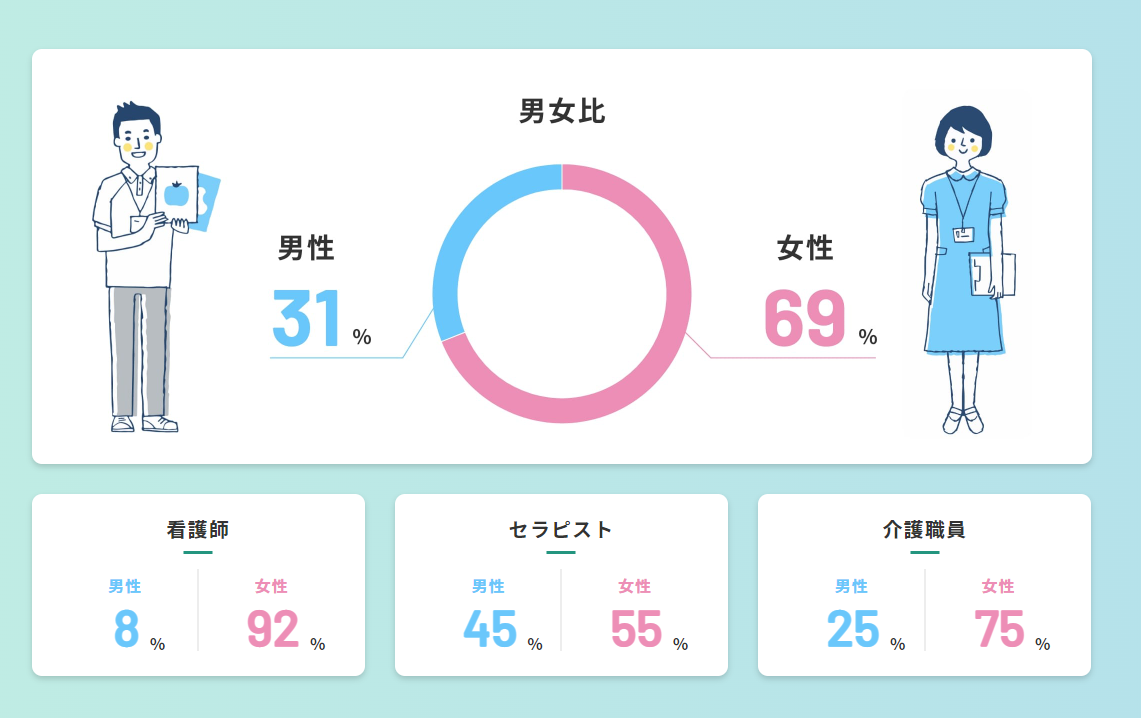Click the 男性 label in 看護師 card
This screenshot has width=1141, height=718.
[124, 586]
